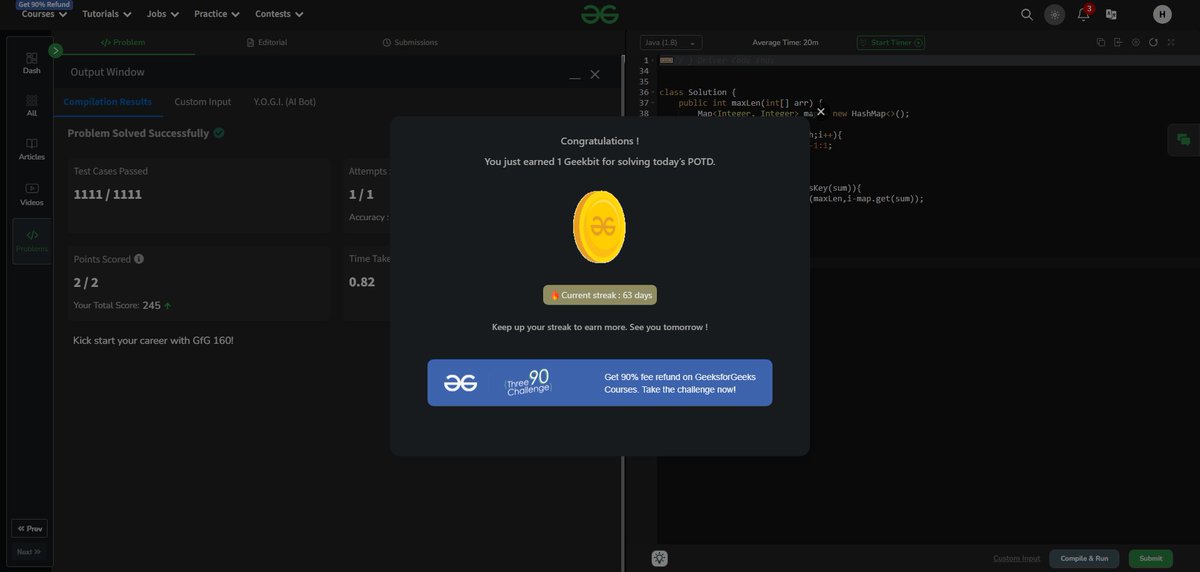The image size is (1200, 572).
Task: Switch to the Problem tab
Action: 123,43
